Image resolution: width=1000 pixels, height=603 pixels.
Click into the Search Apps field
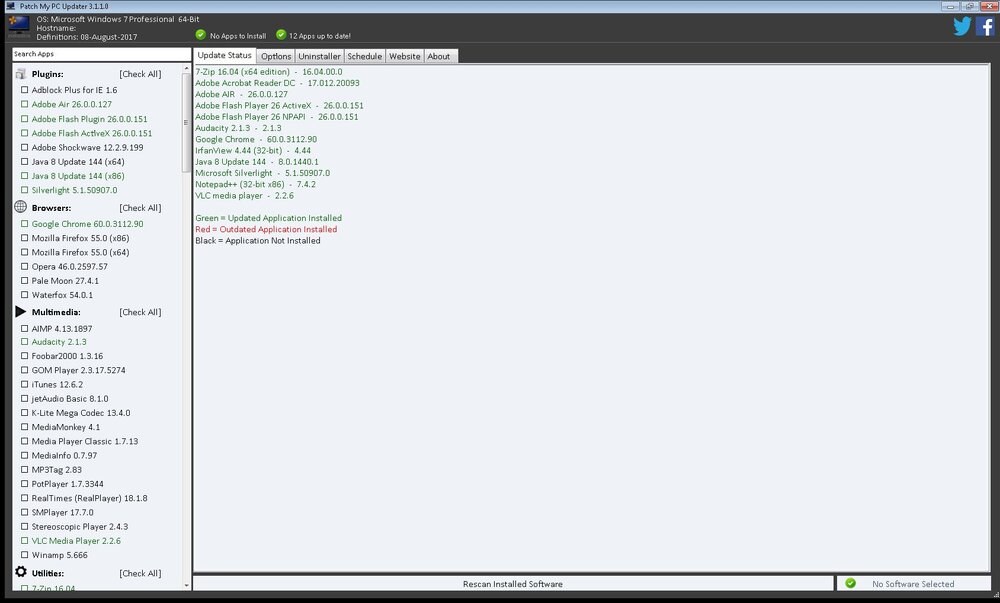tap(101, 54)
